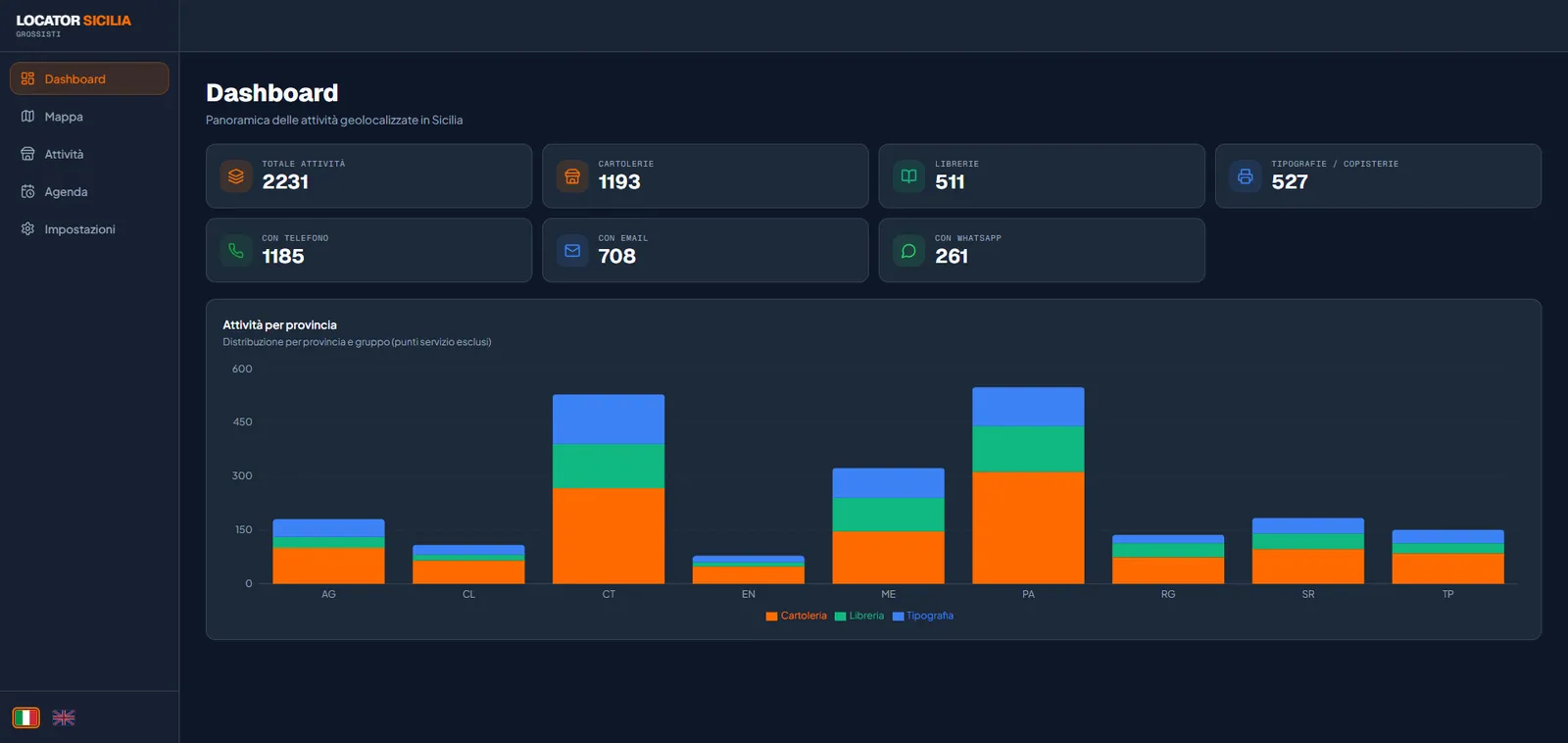Click the green segment of ME bar
Image resolution: width=1568 pixels, height=743 pixels.
889,515
